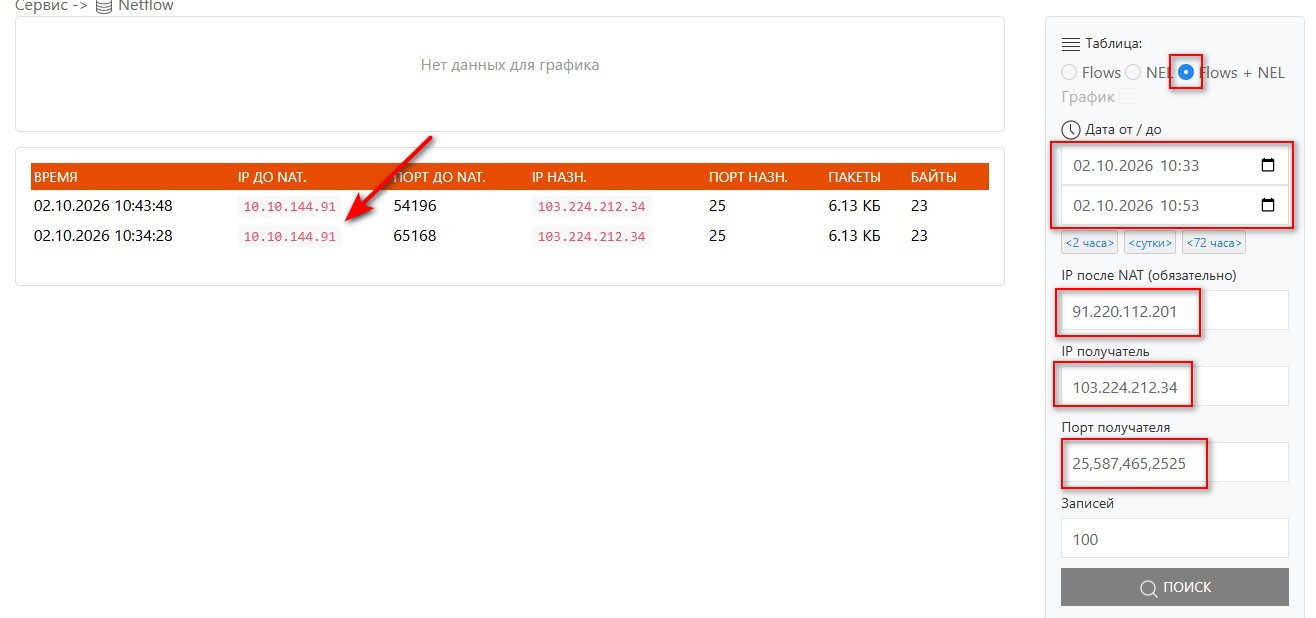Image resolution: width=1316 pixels, height=618 pixels.
Task: Select the NEL table radio button
Action: [x=1133, y=72]
